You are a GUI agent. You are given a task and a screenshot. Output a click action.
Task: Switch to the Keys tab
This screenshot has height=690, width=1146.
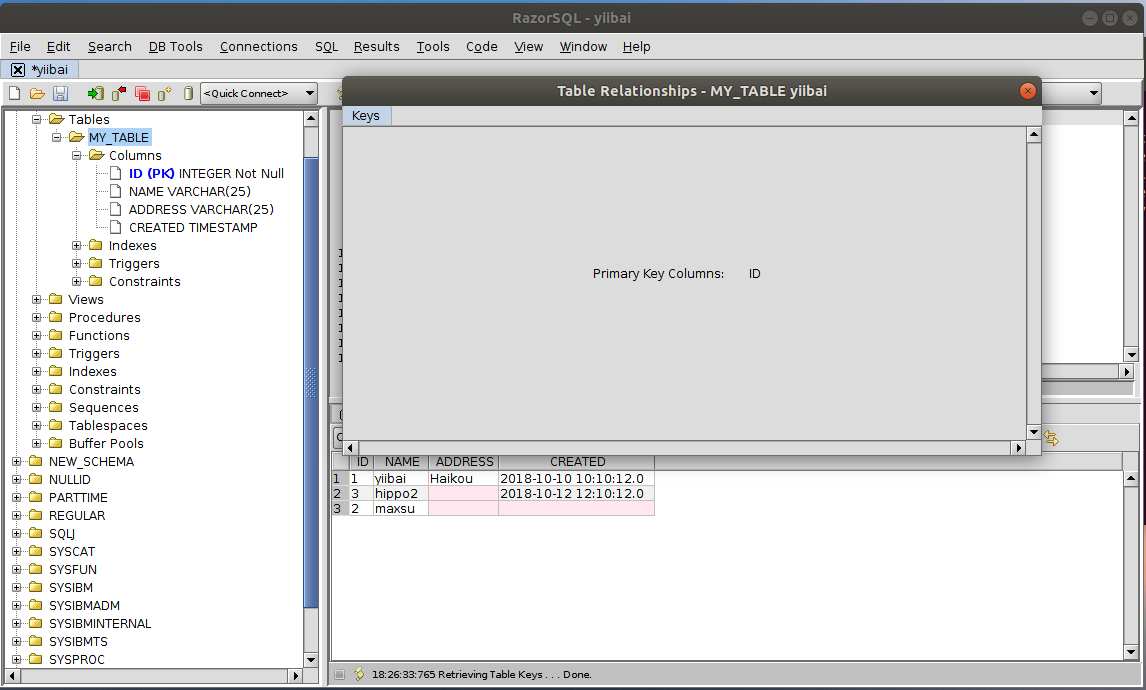[366, 116]
